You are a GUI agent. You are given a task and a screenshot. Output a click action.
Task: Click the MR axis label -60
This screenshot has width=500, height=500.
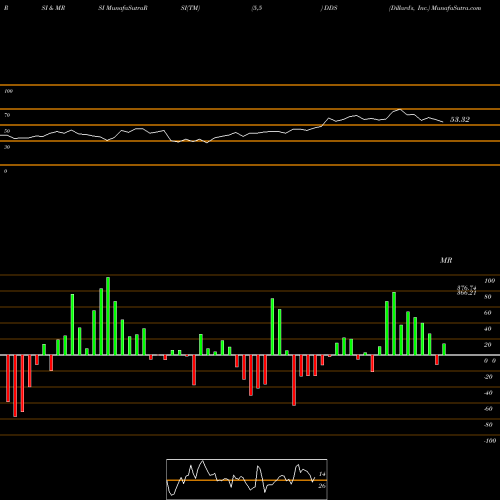tap(488, 409)
